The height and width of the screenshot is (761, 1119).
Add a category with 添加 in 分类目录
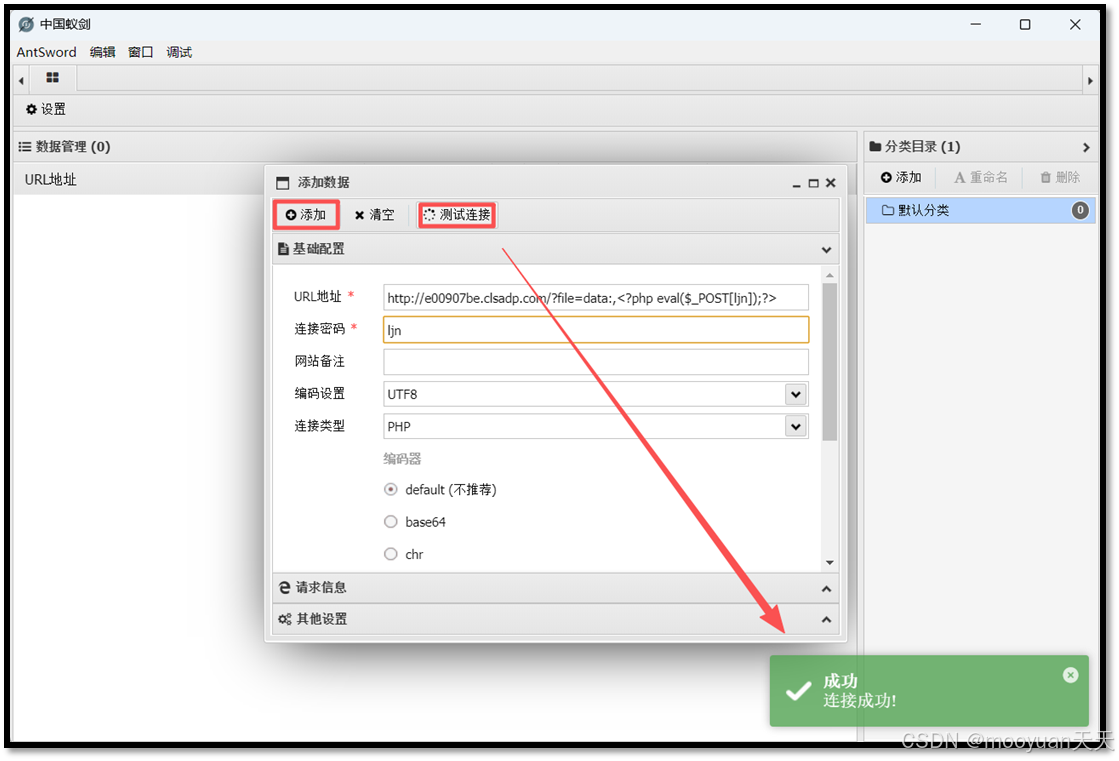[x=901, y=177]
